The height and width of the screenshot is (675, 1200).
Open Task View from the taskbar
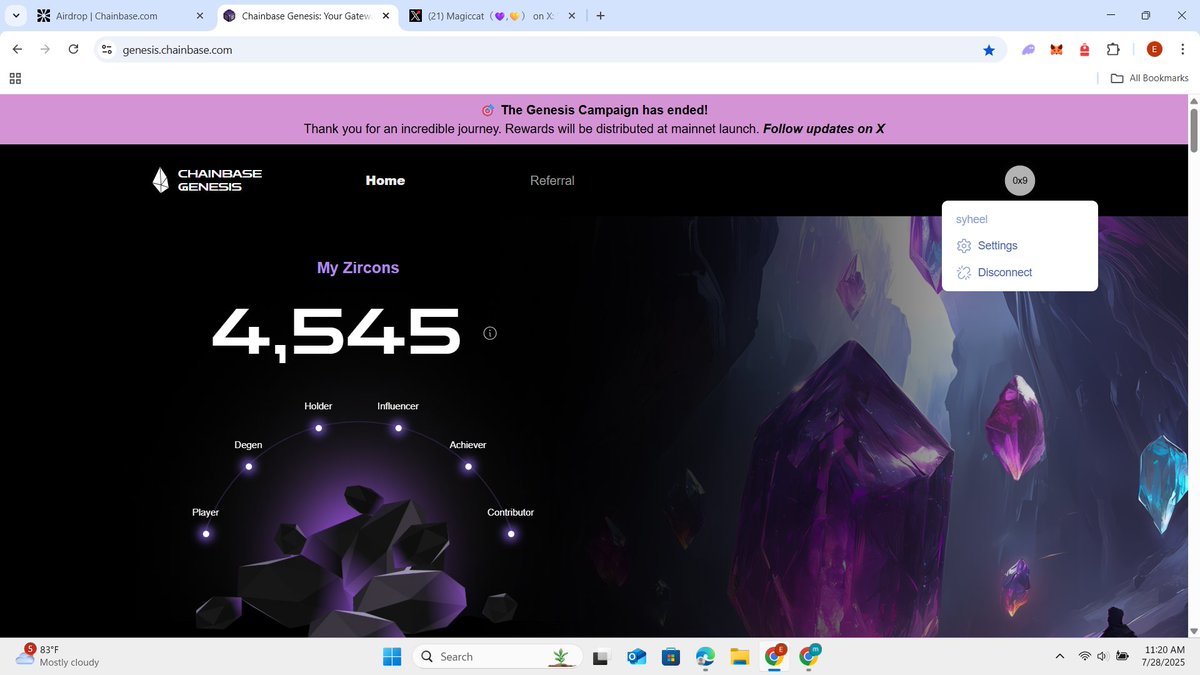pyautogui.click(x=601, y=657)
